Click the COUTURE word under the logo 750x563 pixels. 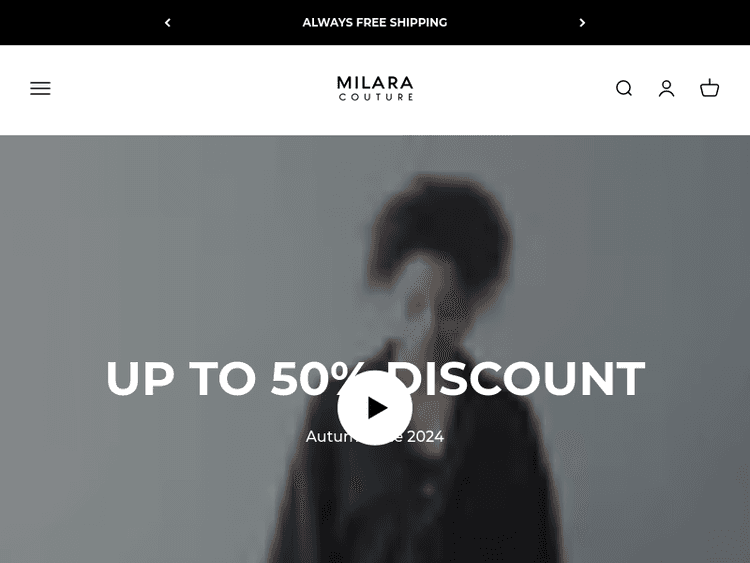[376, 97]
